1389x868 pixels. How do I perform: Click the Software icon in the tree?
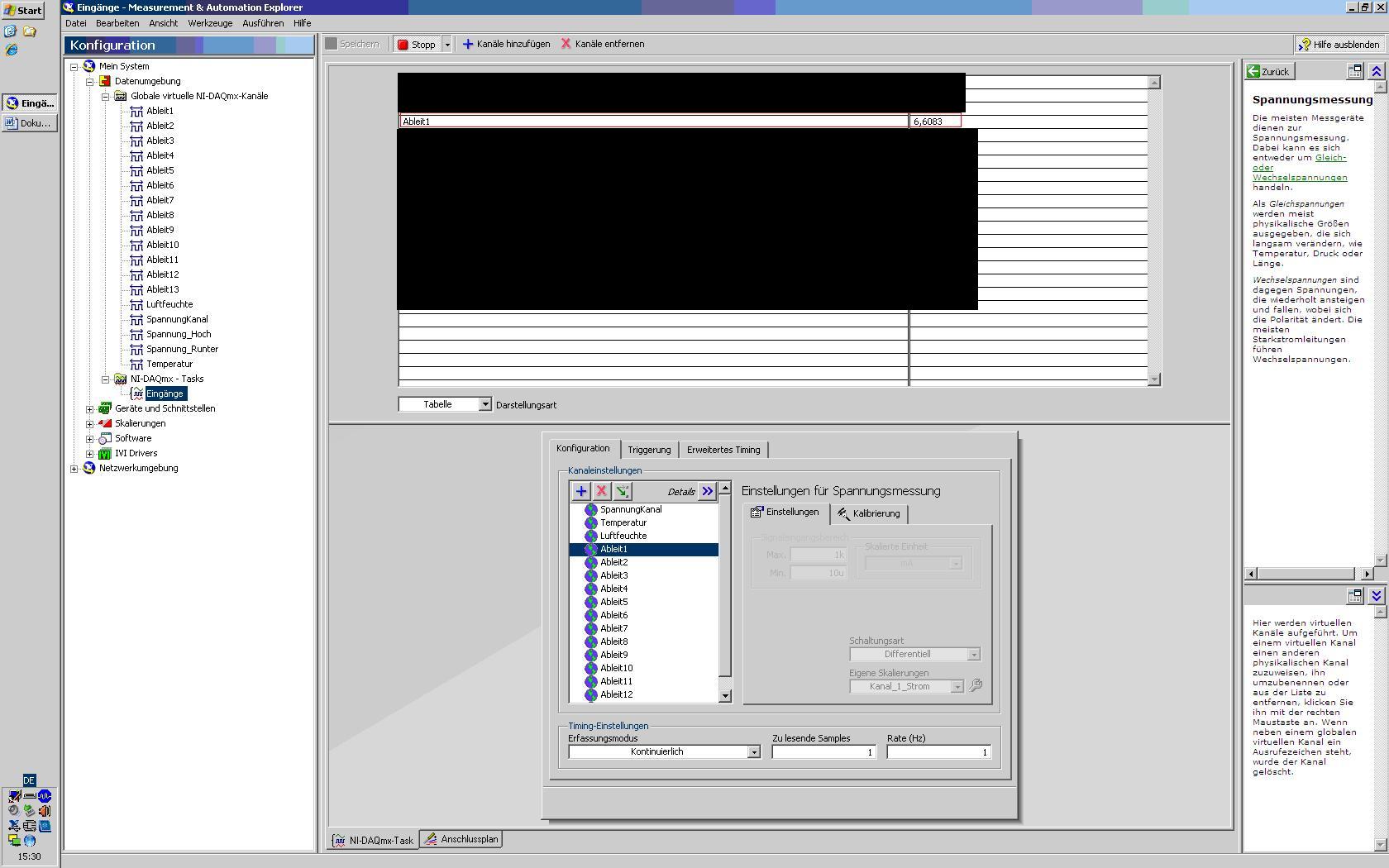pos(105,438)
